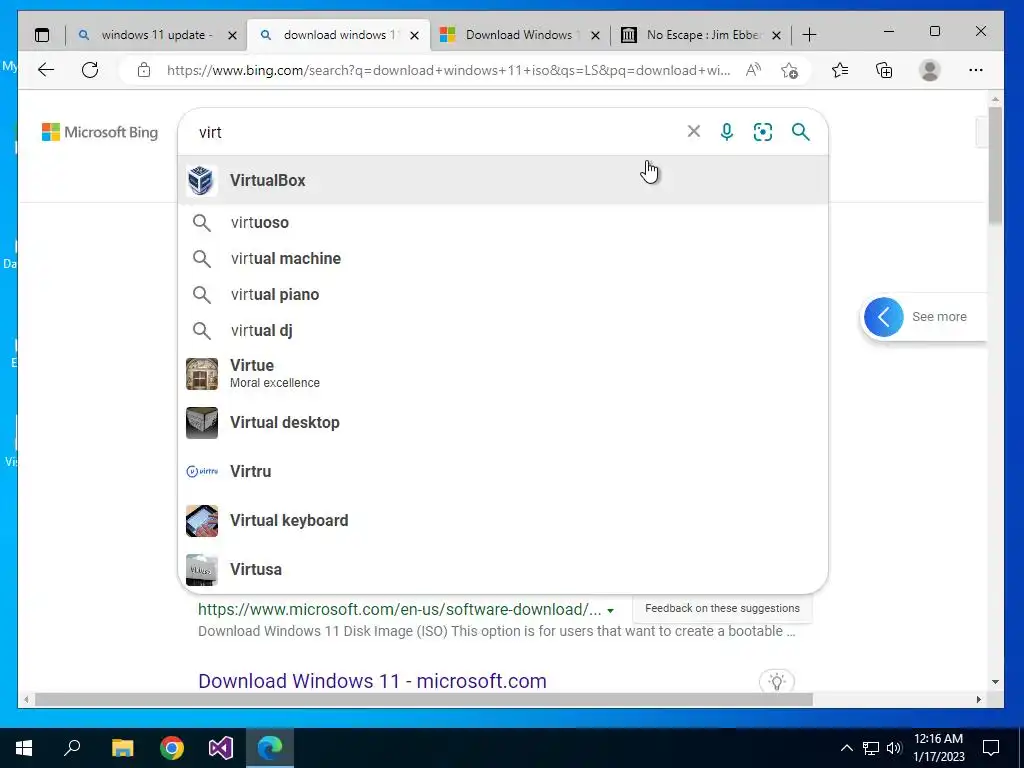
Task: Launch Google Chrome from taskbar
Action: point(172,748)
